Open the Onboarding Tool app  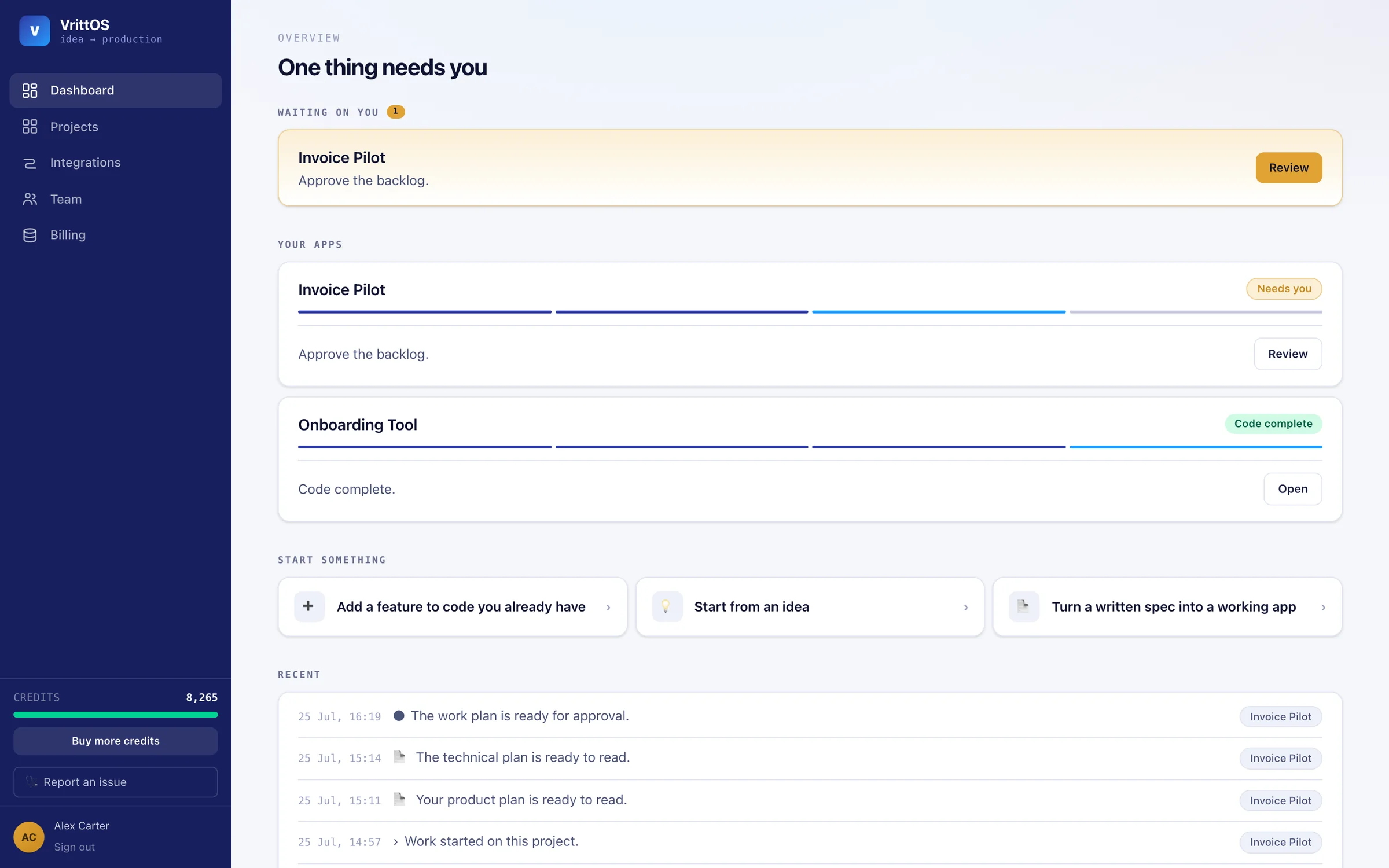coord(1292,489)
